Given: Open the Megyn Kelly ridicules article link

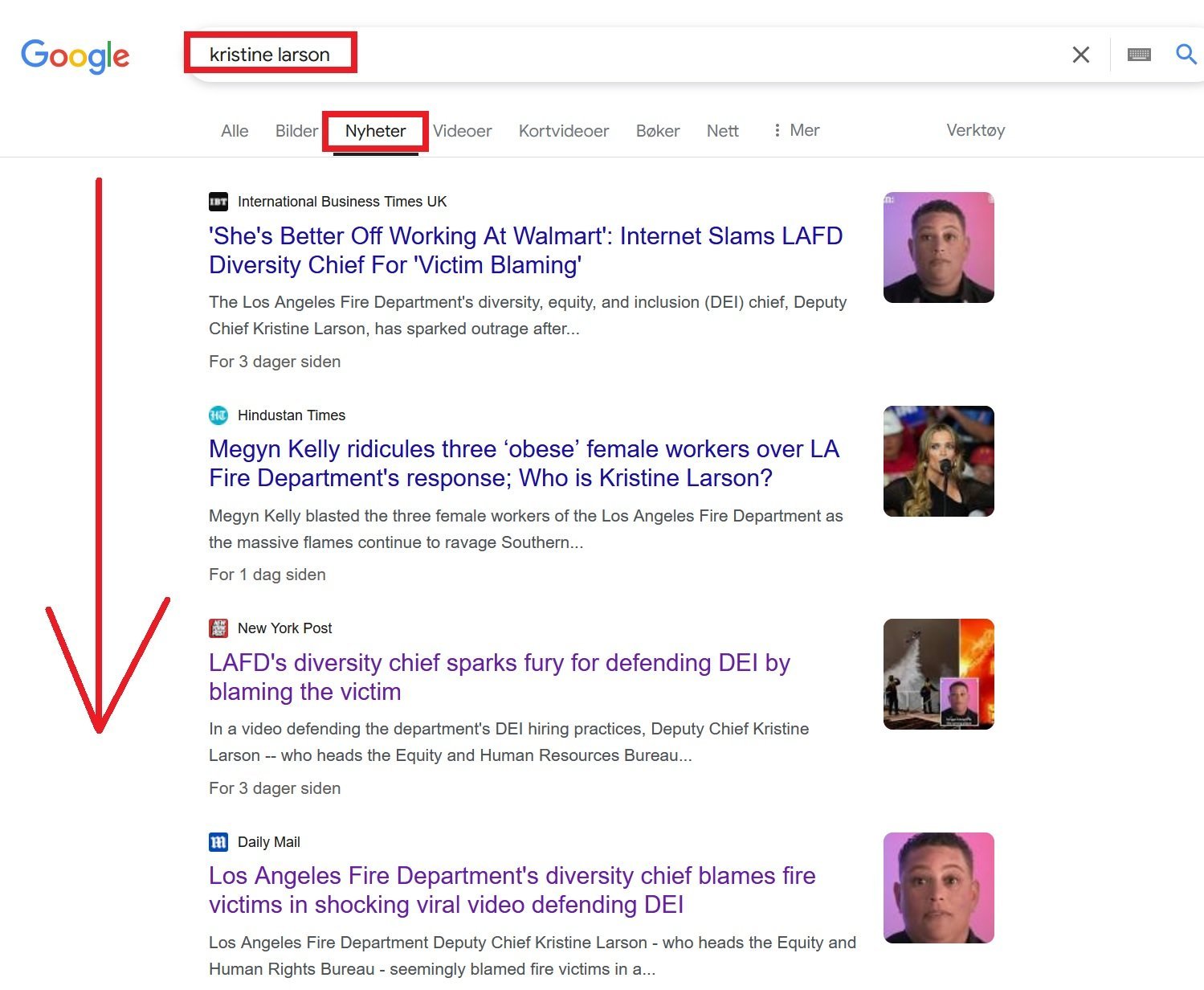Looking at the screenshot, I should pos(524,464).
